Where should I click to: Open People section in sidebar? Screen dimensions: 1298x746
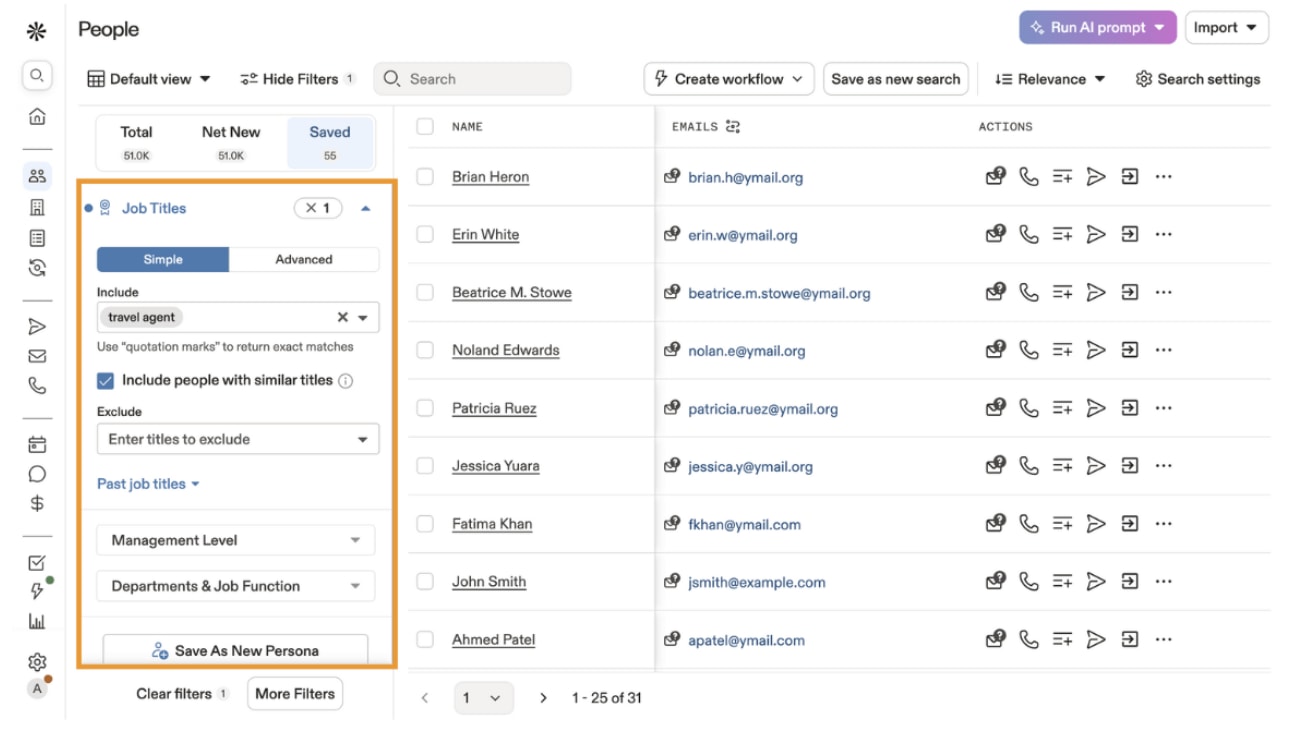37,177
